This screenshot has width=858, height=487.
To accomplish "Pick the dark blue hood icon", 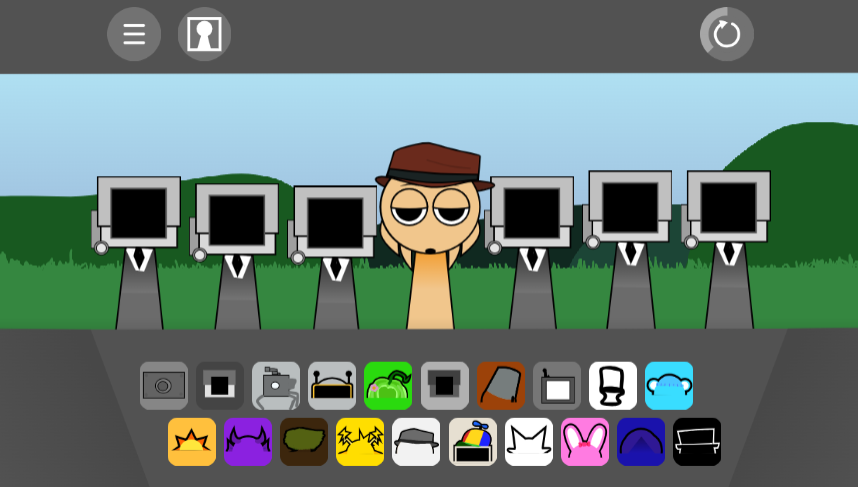I will coord(641,442).
